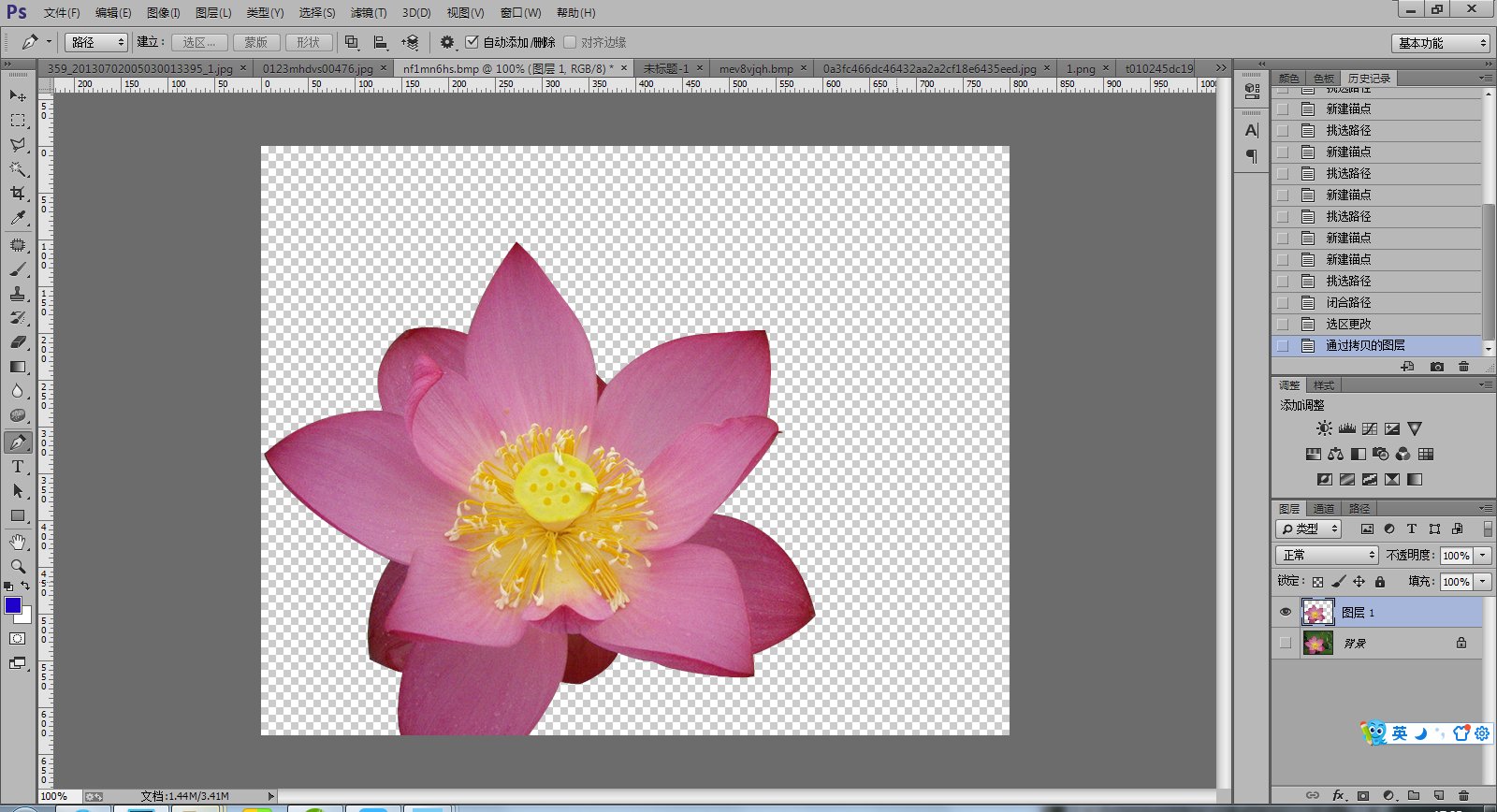Select the Gradient tool
Viewport: 1497px width, 812px height.
point(18,367)
